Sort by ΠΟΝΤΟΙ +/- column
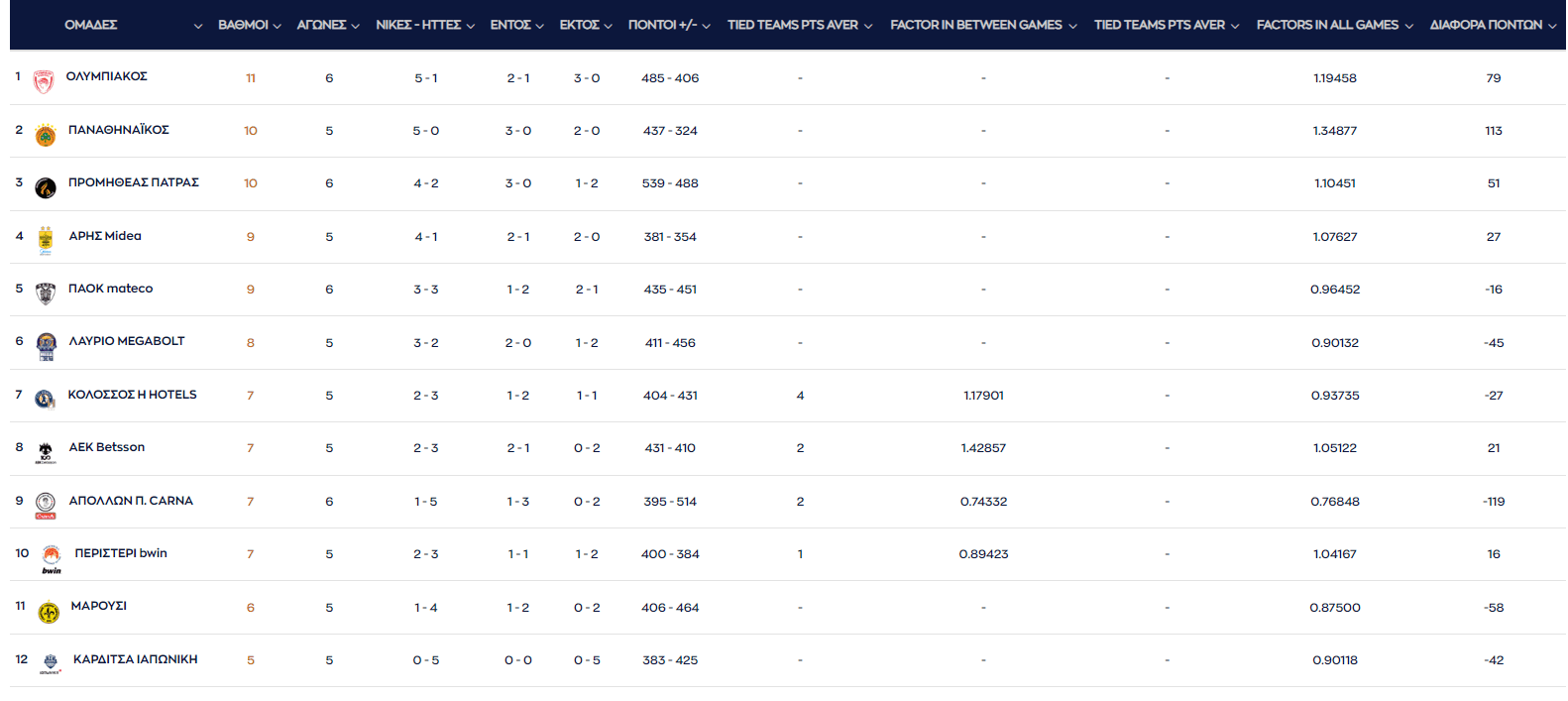 [668, 25]
